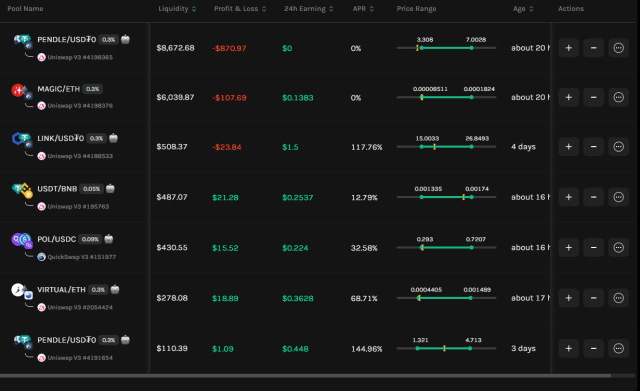
Task: Sort positions by Profit & Loss
Action: pyautogui.click(x=240, y=9)
